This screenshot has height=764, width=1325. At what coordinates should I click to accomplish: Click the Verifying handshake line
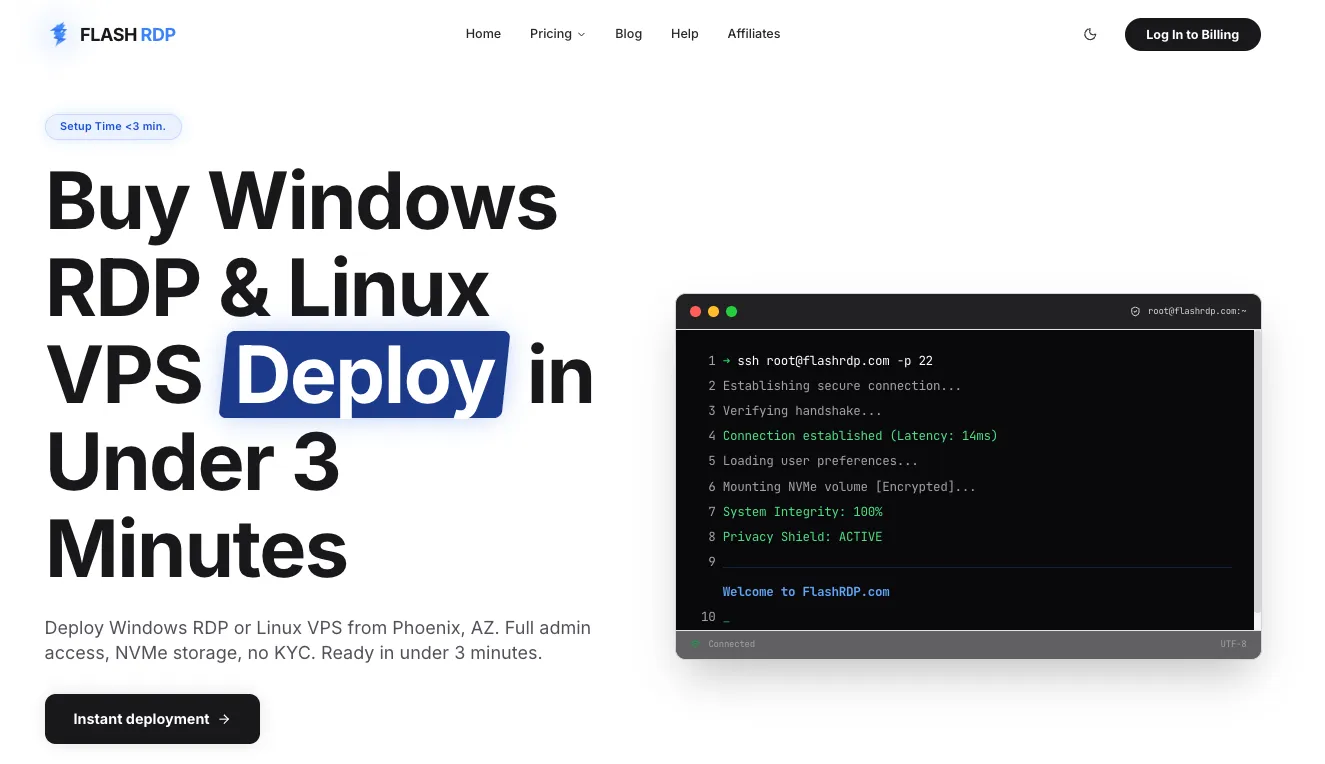tap(802, 411)
